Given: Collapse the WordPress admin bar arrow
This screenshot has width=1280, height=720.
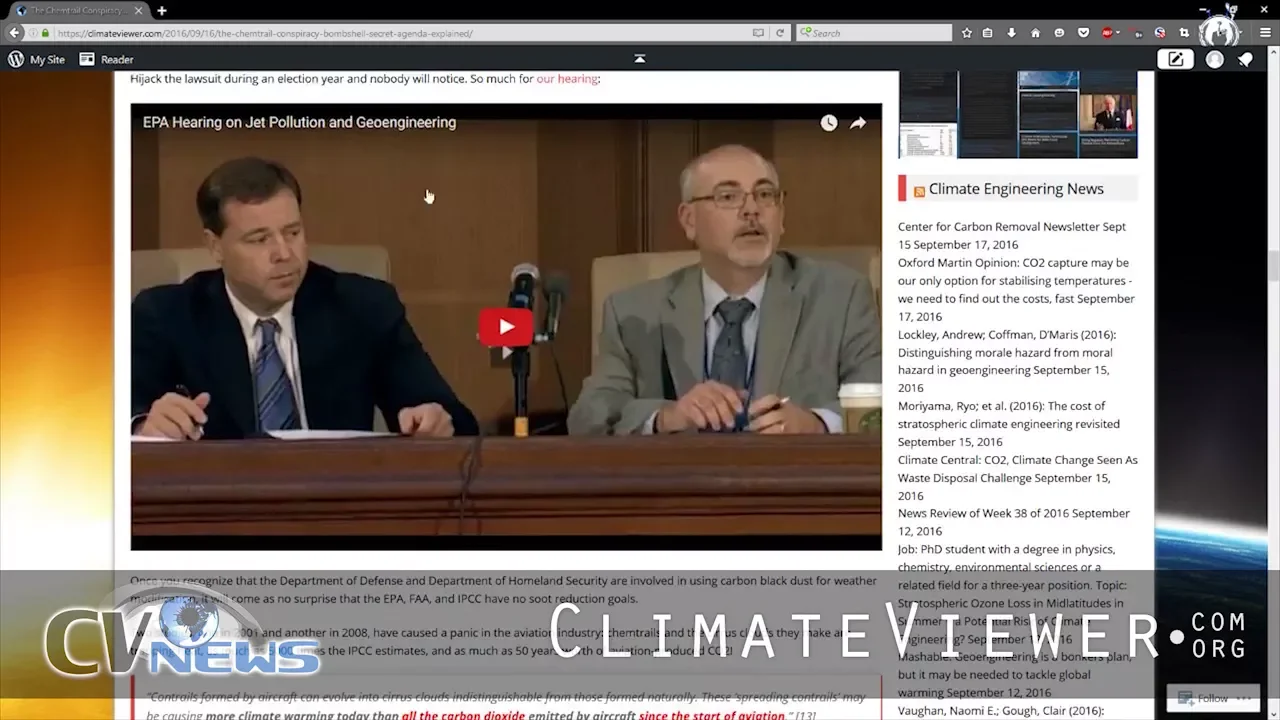Looking at the screenshot, I should (640, 59).
